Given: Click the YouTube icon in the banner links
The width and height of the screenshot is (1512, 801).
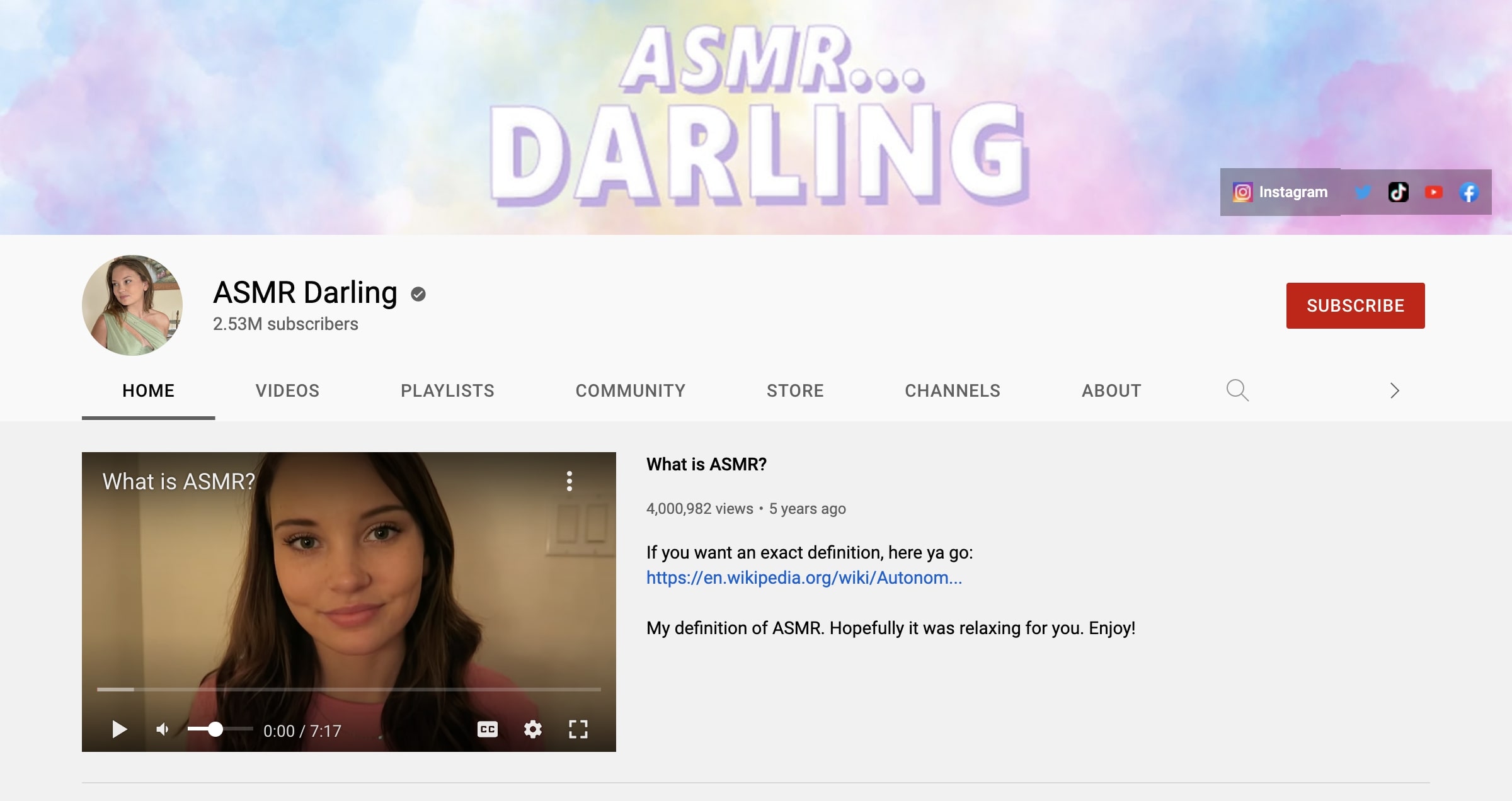Looking at the screenshot, I should tap(1433, 191).
